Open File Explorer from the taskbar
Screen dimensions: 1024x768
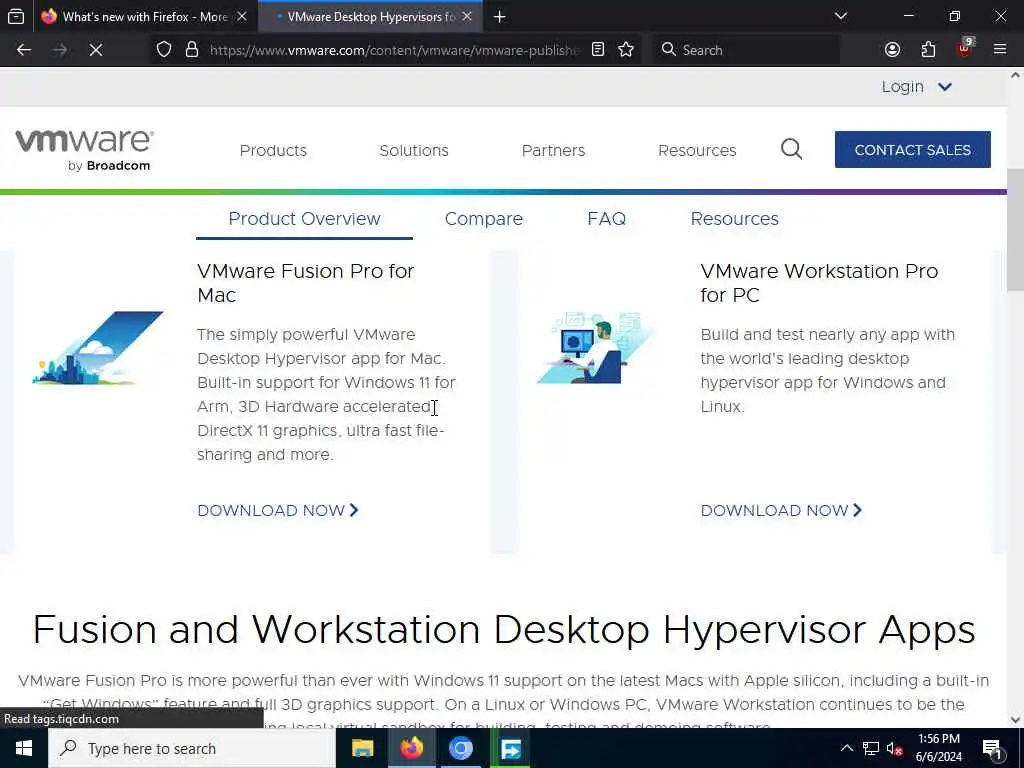(x=362, y=748)
